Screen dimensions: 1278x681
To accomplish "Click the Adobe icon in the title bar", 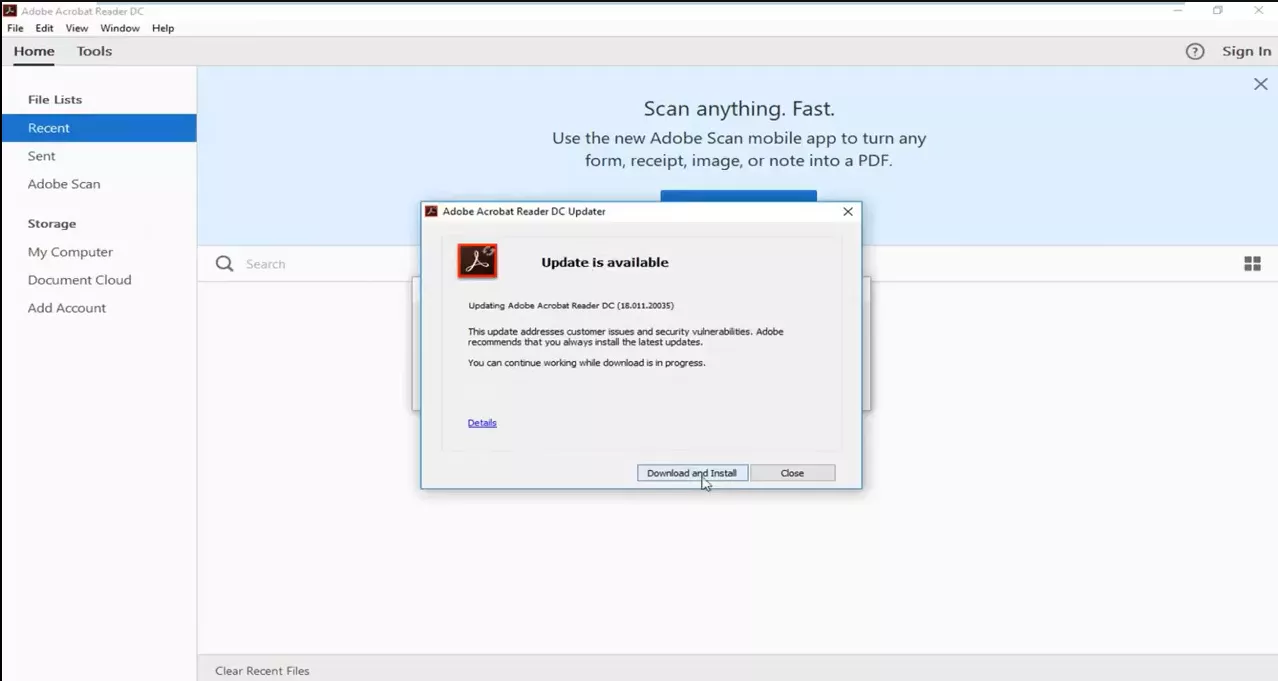I will 10,10.
